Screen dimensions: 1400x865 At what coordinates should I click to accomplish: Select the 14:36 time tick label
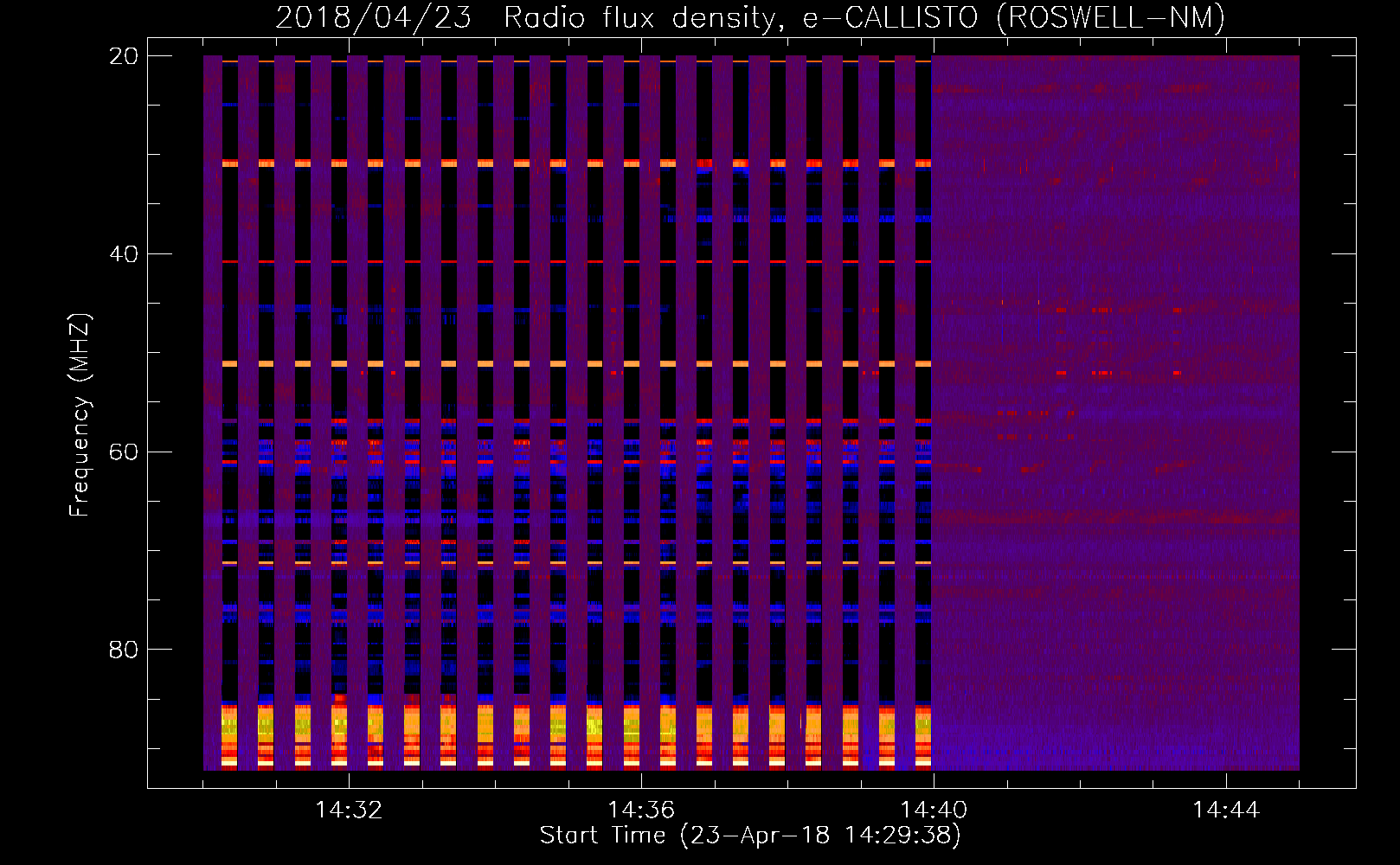click(x=641, y=811)
